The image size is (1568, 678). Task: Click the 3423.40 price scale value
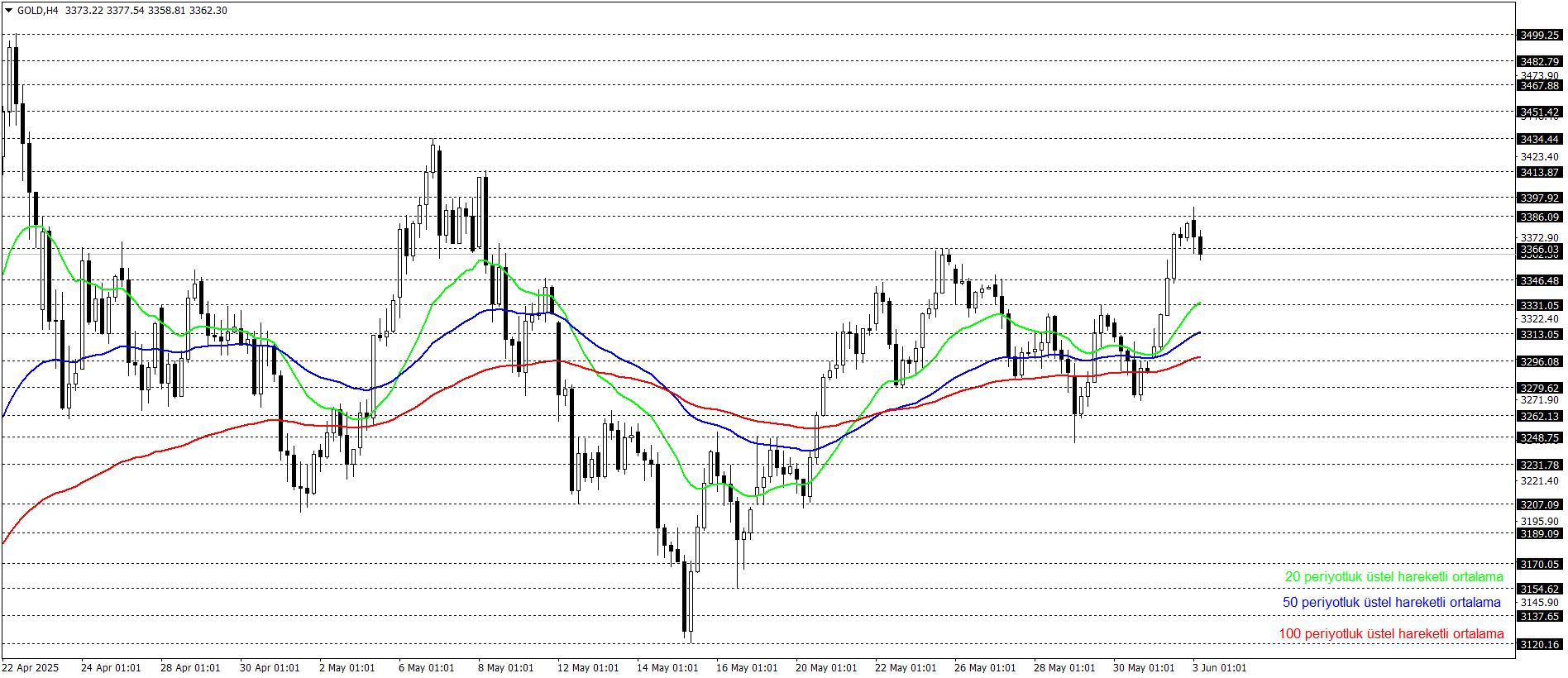(1539, 156)
